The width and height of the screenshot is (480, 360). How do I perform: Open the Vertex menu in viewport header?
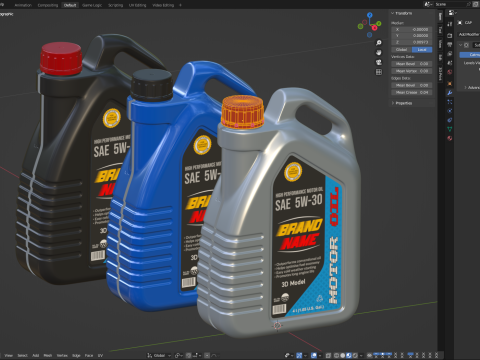pos(62,355)
